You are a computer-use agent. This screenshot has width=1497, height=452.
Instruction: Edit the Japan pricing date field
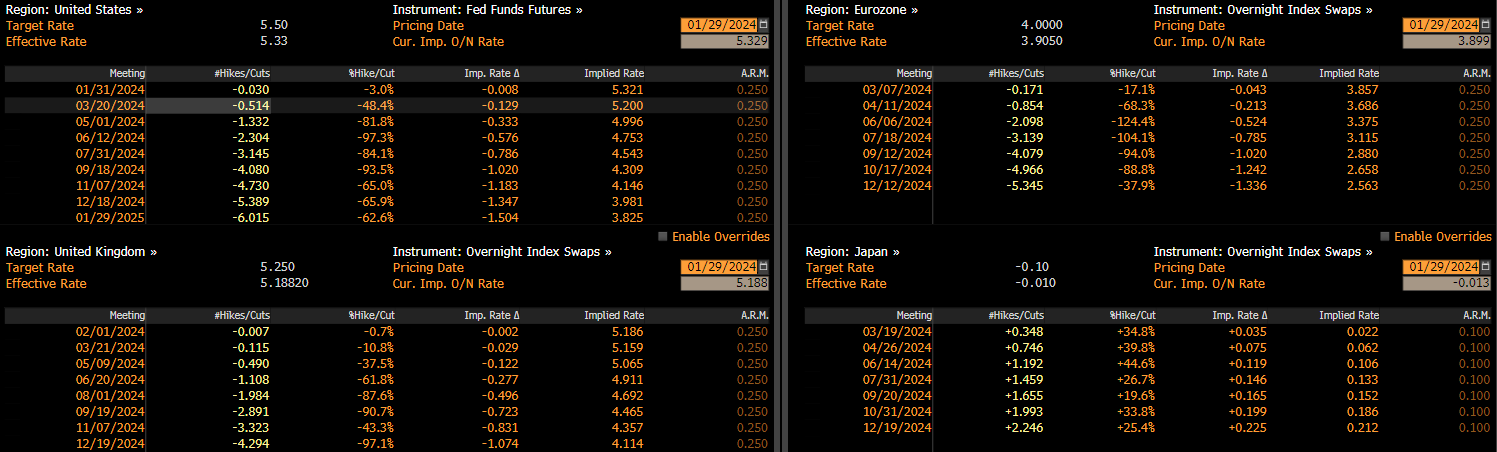click(x=1440, y=267)
